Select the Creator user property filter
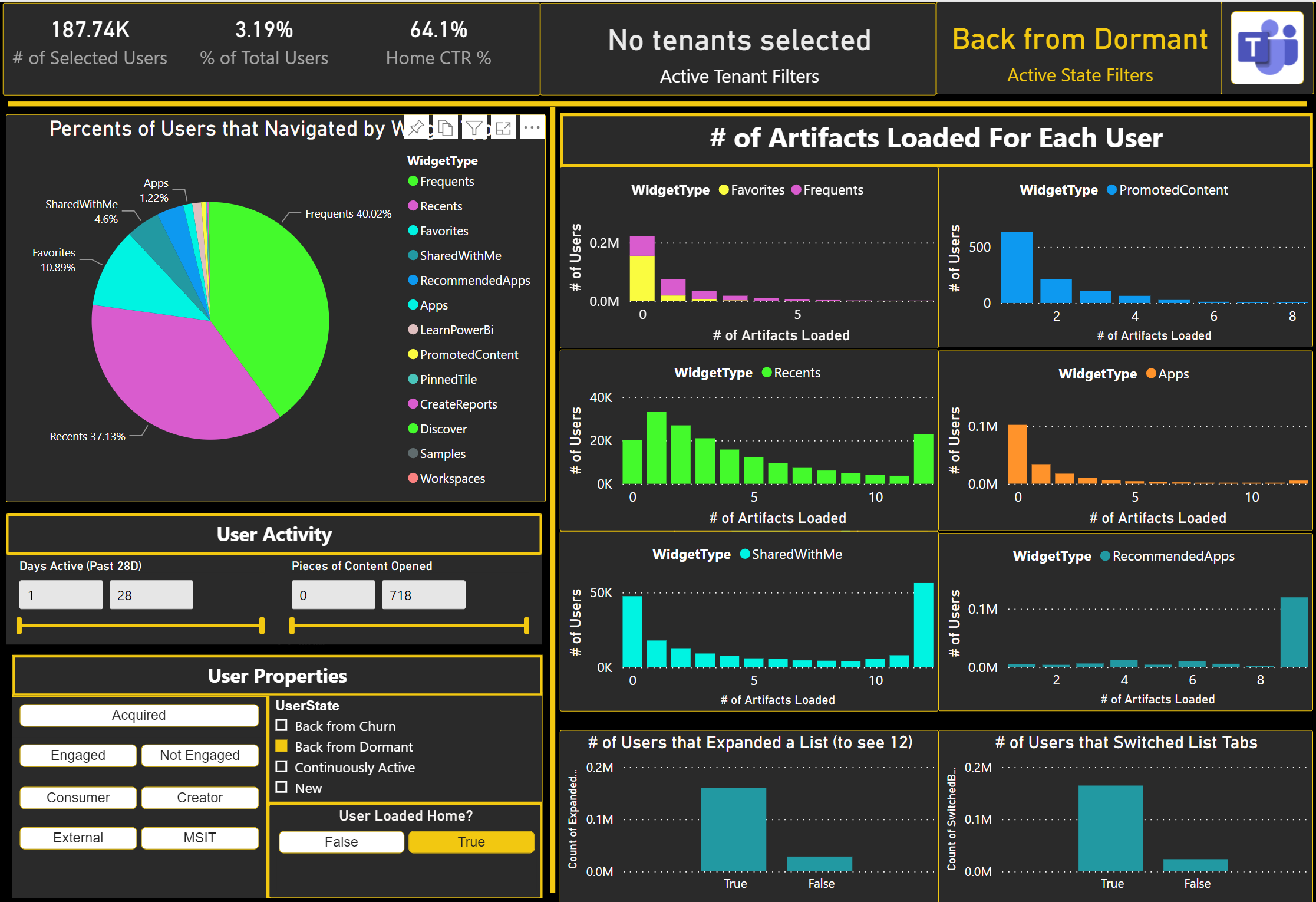The height and width of the screenshot is (902, 1316). [199, 797]
